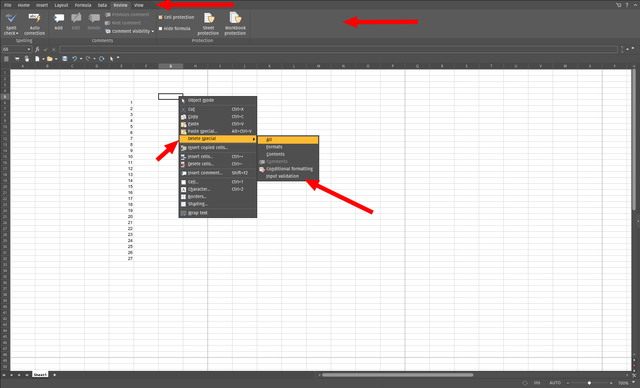640x388 pixels.
Task: Click the mouse pointer icon in quick toolbar
Action: [x=111, y=59]
